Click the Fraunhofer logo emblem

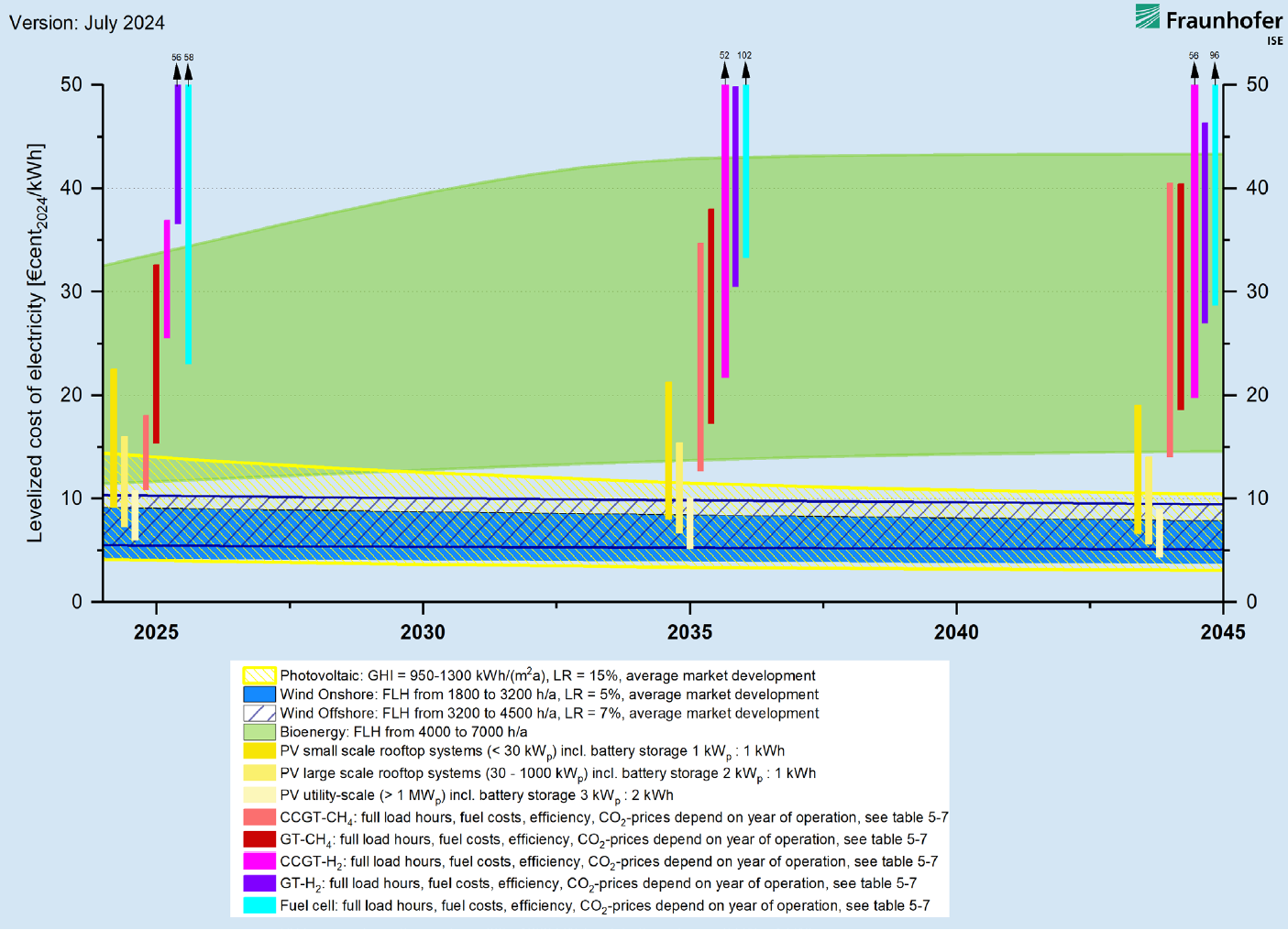pos(1147,16)
